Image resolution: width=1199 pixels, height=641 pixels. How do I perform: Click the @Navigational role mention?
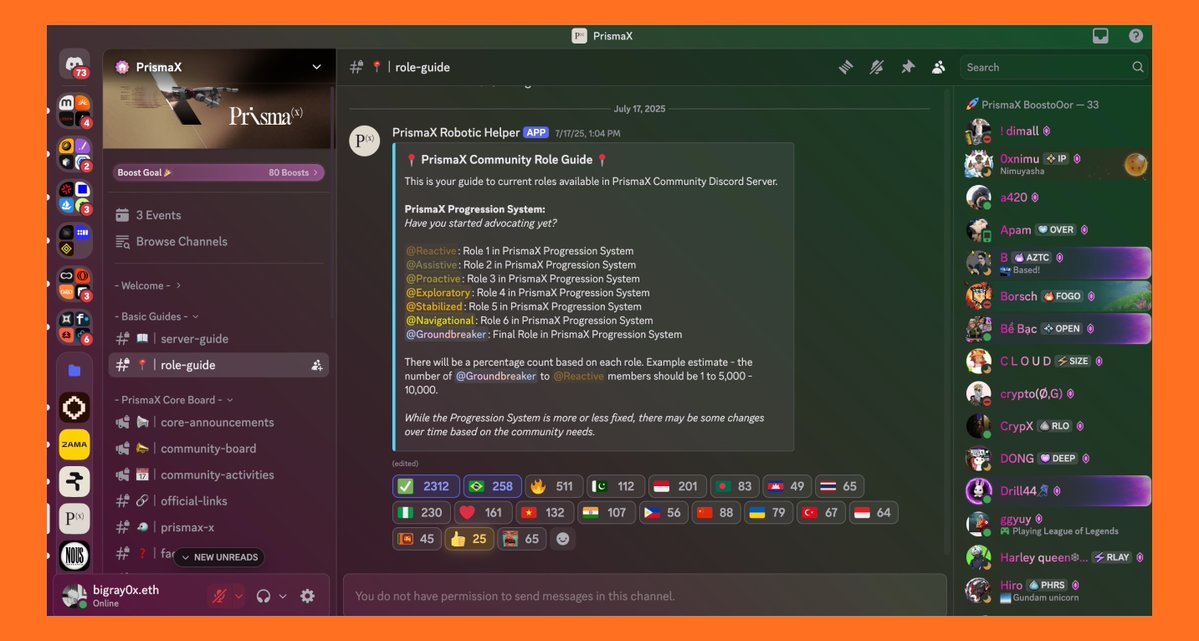click(x=440, y=320)
